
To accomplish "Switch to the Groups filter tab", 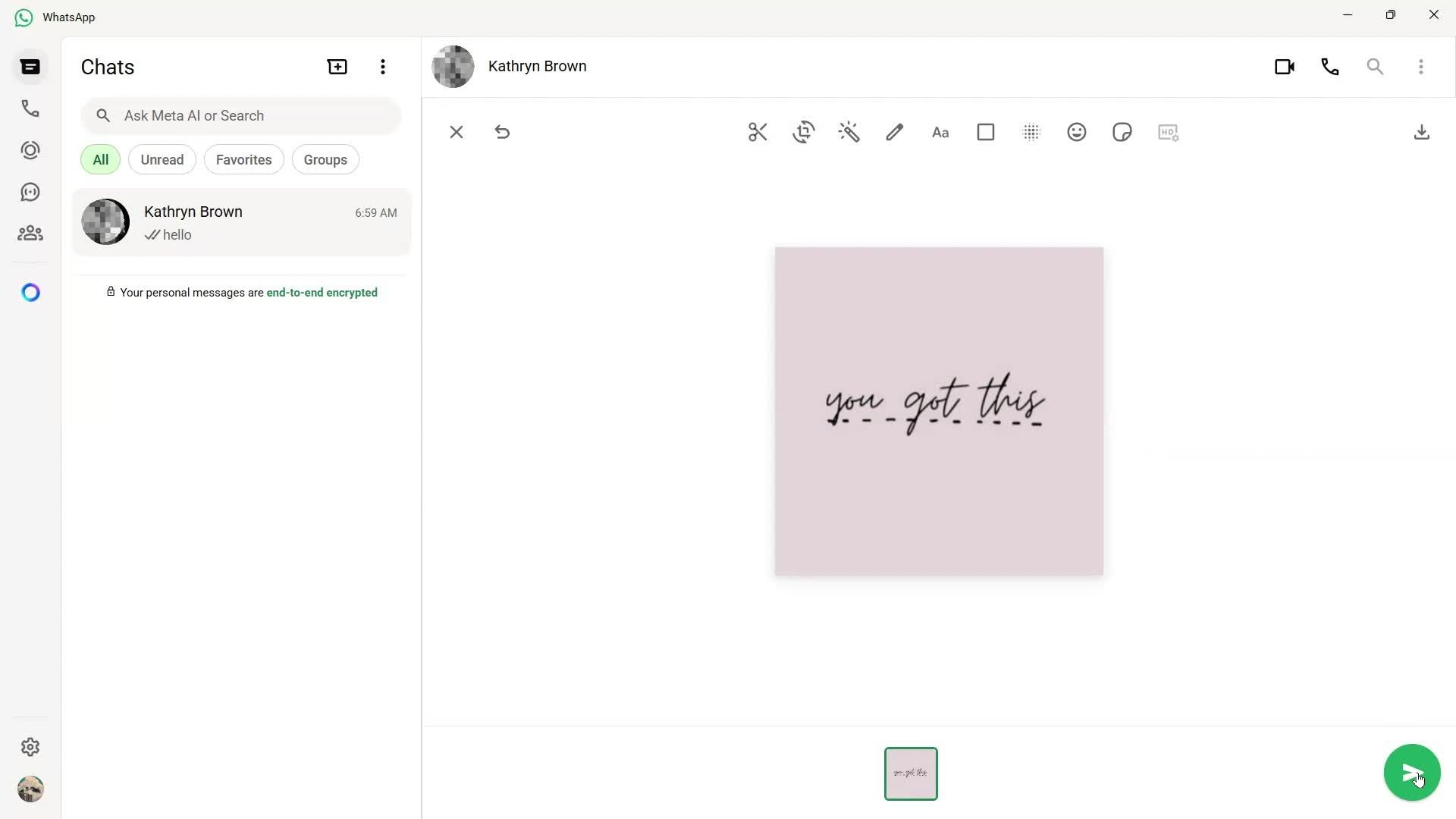I will [325, 159].
